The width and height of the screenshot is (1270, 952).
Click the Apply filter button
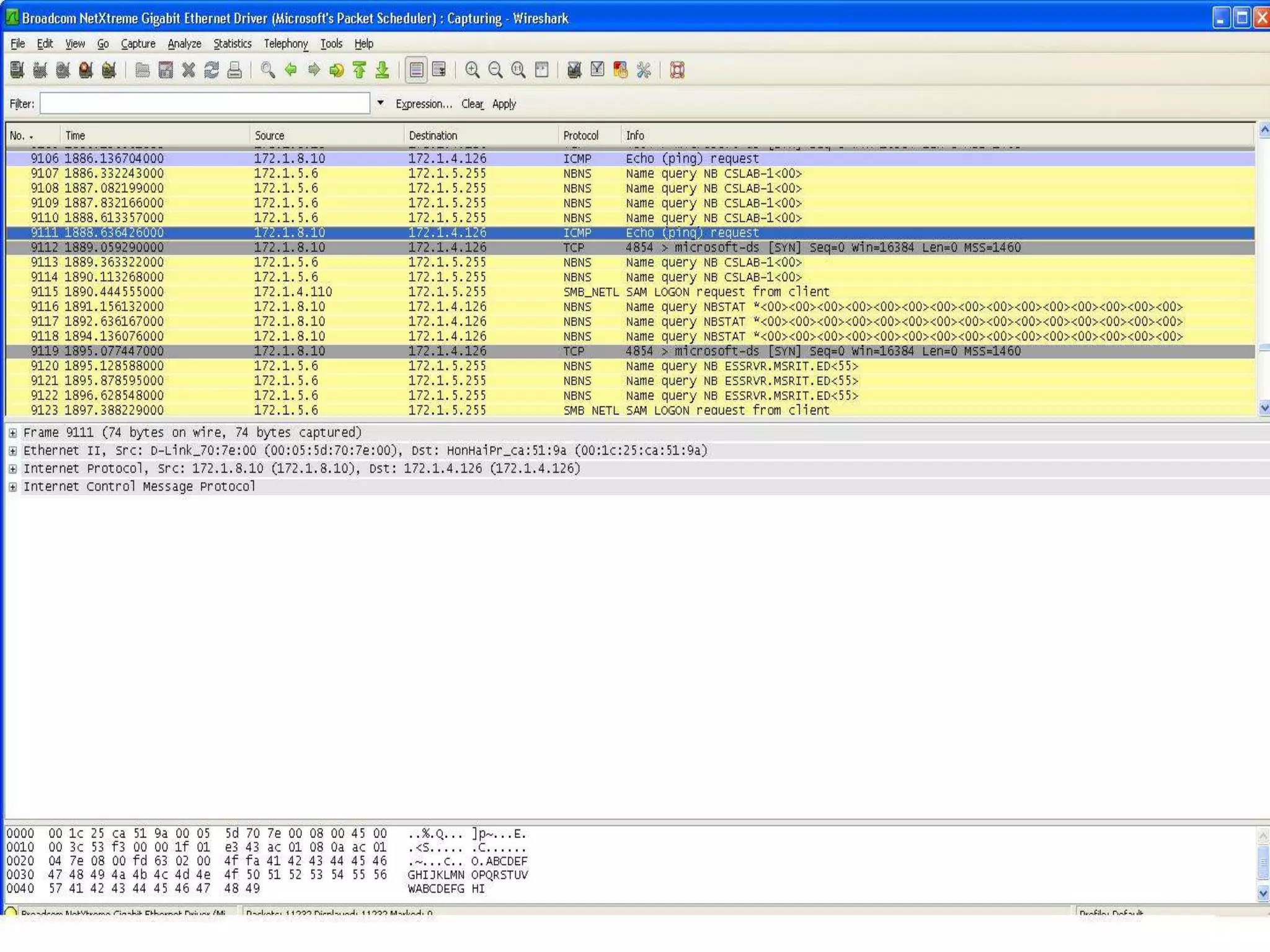pos(504,104)
